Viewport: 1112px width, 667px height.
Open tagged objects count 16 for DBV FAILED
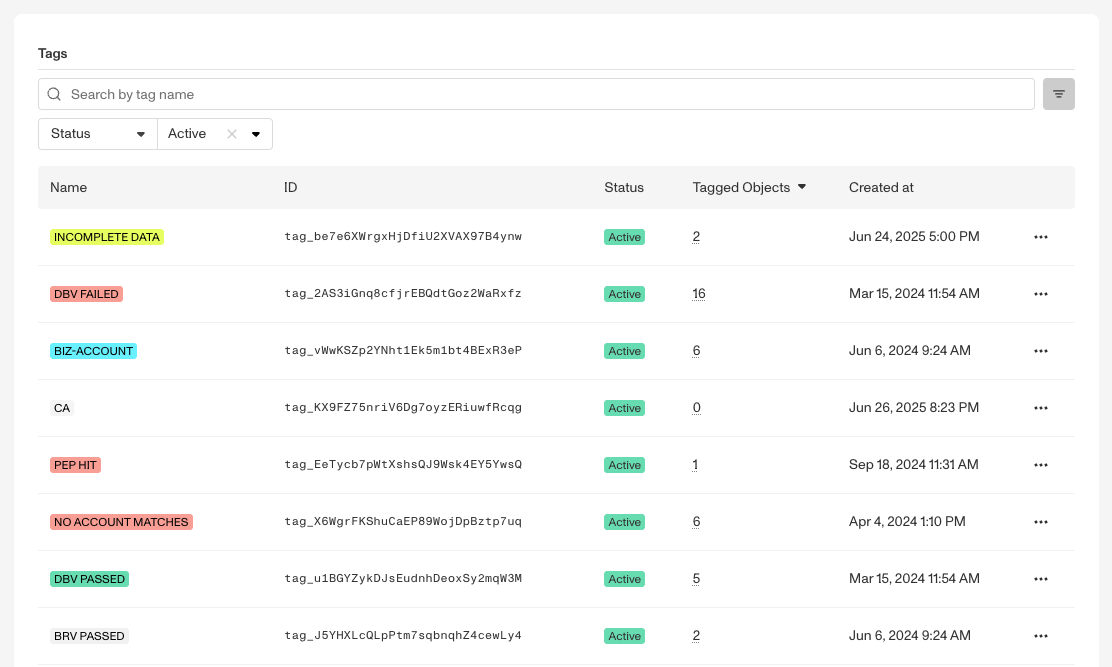click(699, 293)
